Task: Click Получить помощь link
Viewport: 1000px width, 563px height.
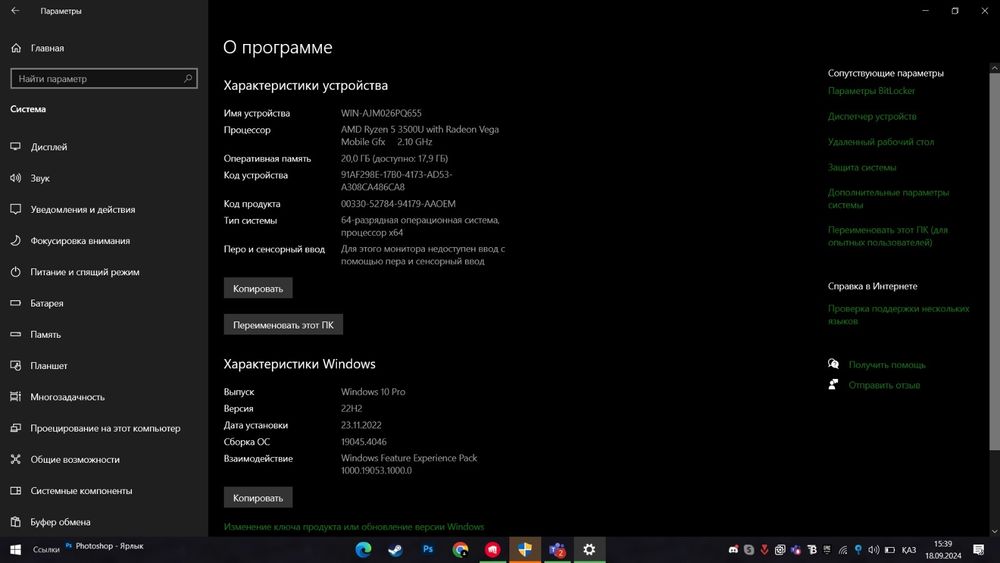Action: (886, 365)
